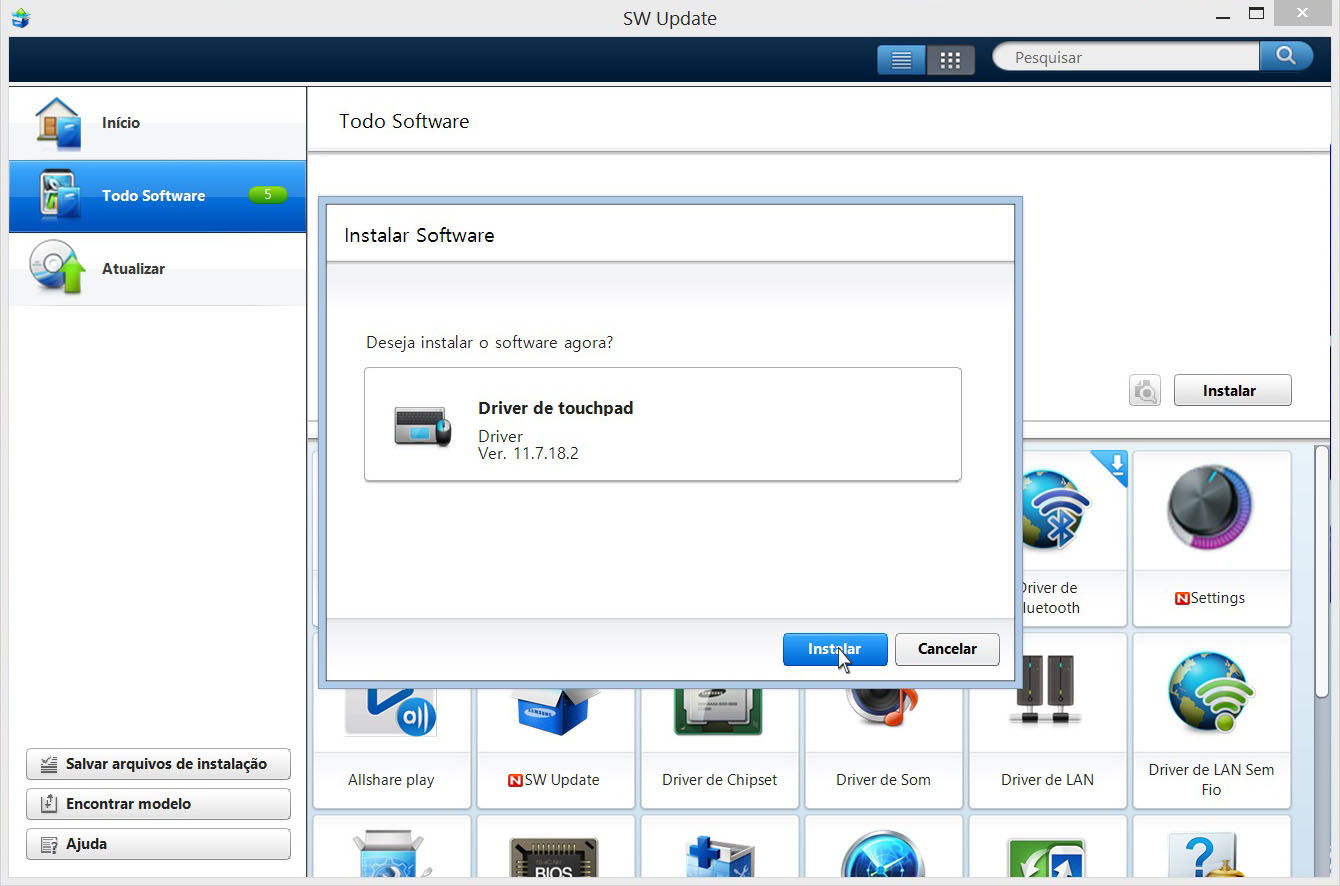Click the magnifier search button
1340x886 pixels.
[1286, 56]
